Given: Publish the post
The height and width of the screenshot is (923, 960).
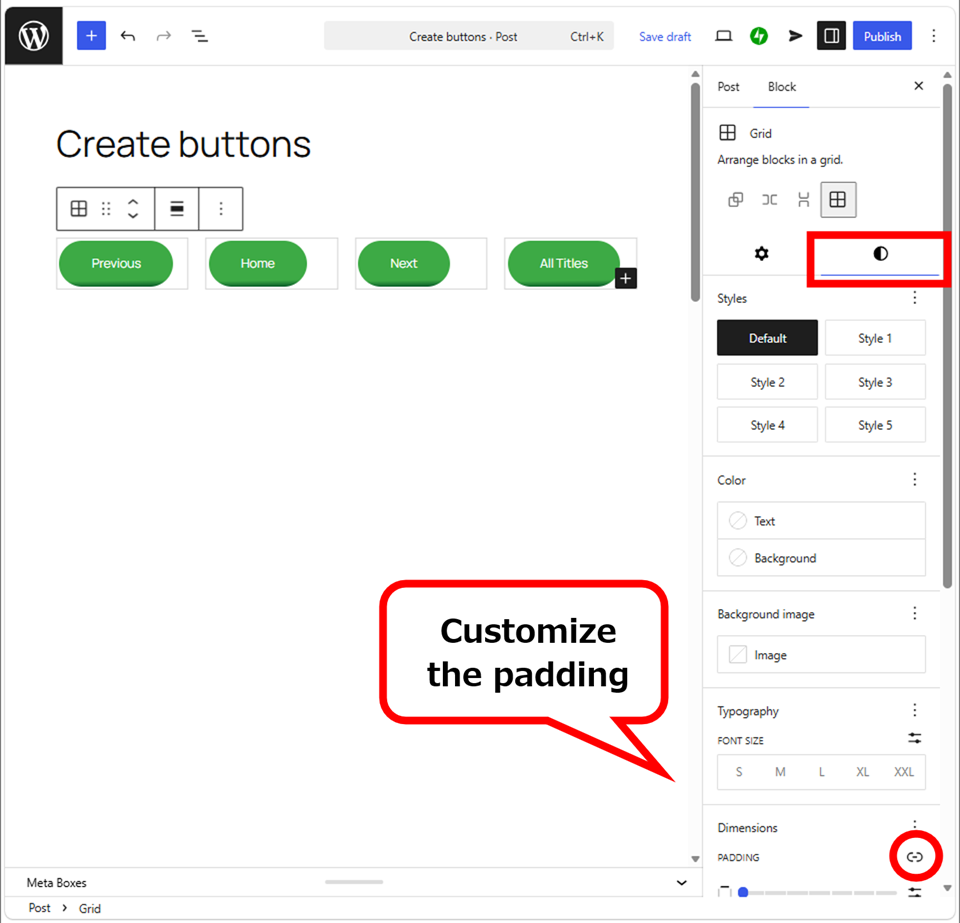Looking at the screenshot, I should 882,36.
